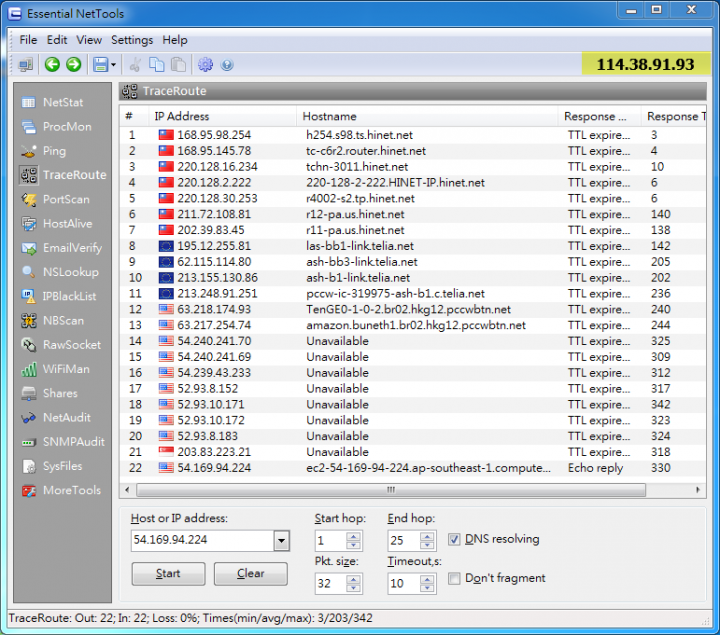Increase the Pkt. size value
The width and height of the screenshot is (720, 635).
pyautogui.click(x=354, y=579)
